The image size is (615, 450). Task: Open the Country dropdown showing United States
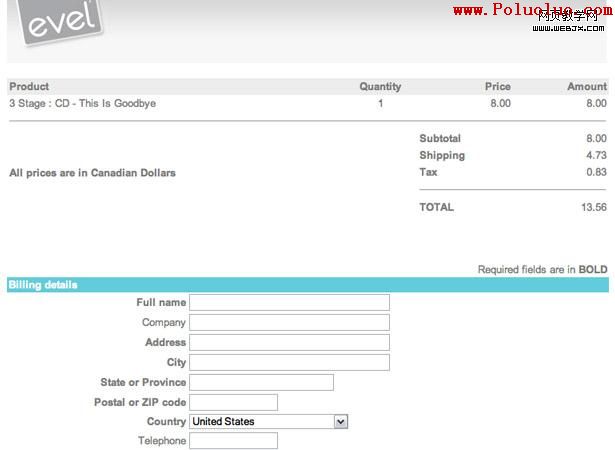268,422
